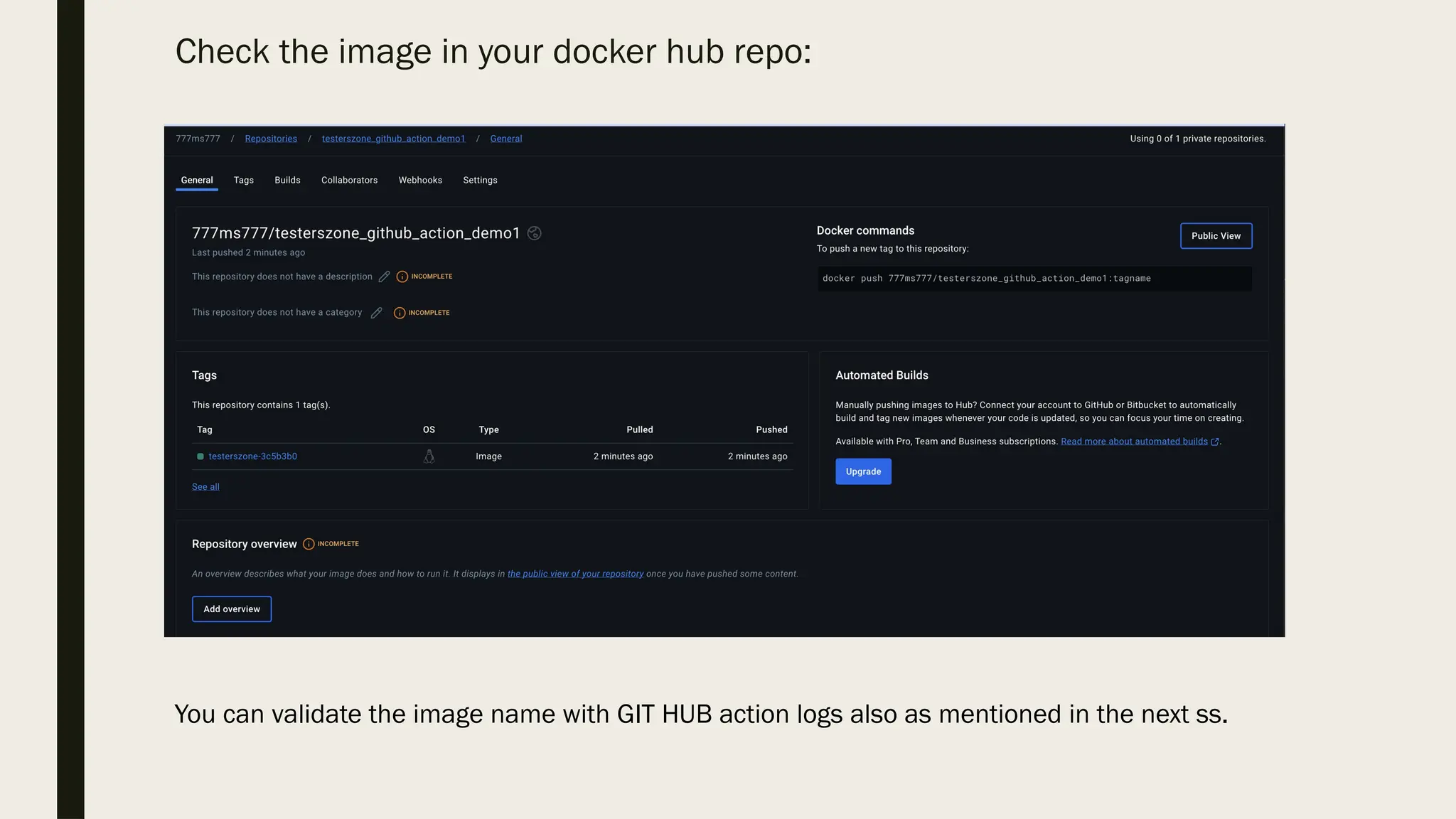
Task: Click the Public View button
Action: coord(1216,236)
